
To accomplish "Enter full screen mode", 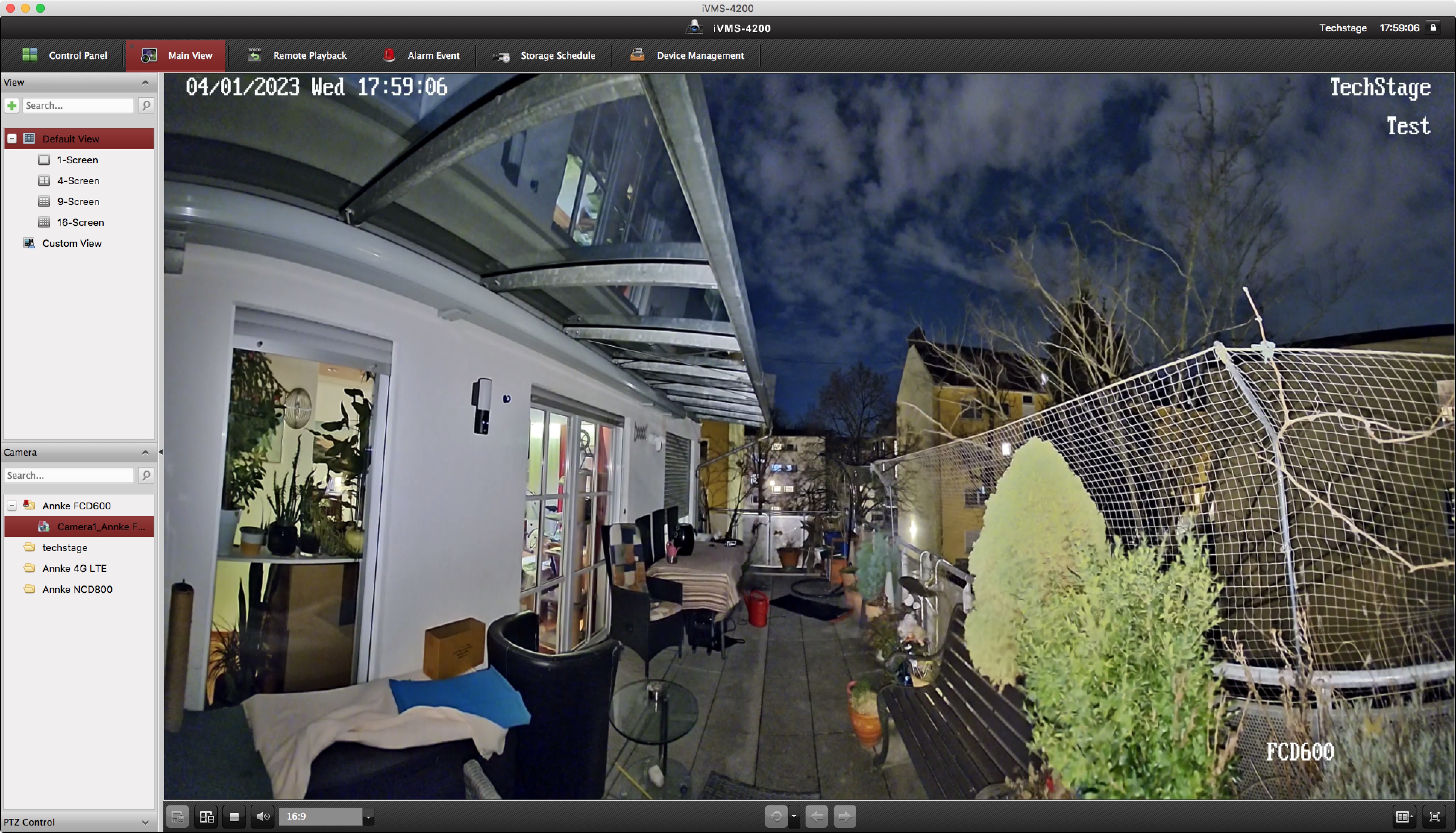I will click(1434, 817).
